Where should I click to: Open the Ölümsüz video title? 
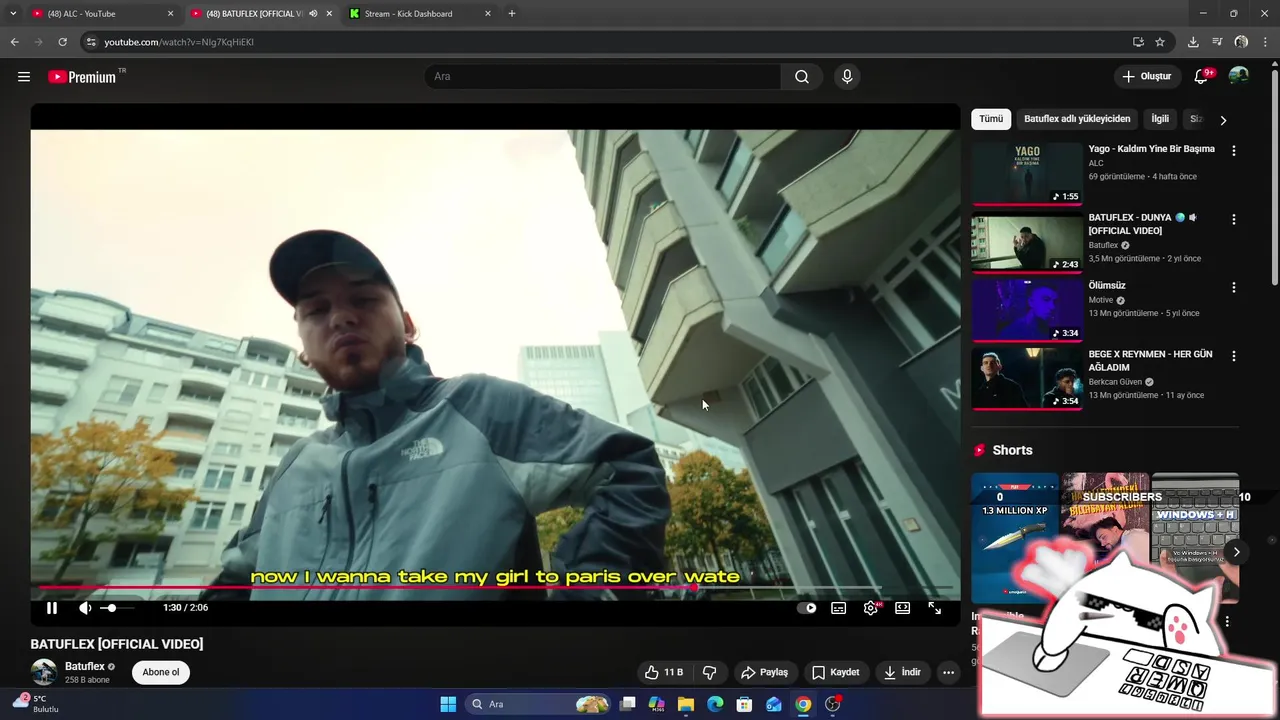click(x=1107, y=286)
